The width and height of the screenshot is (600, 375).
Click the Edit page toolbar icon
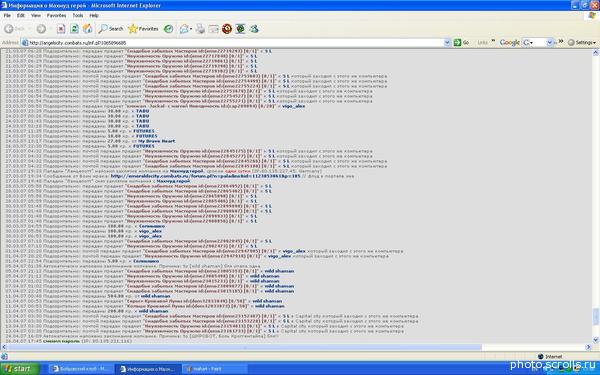pyautogui.click(x=214, y=29)
